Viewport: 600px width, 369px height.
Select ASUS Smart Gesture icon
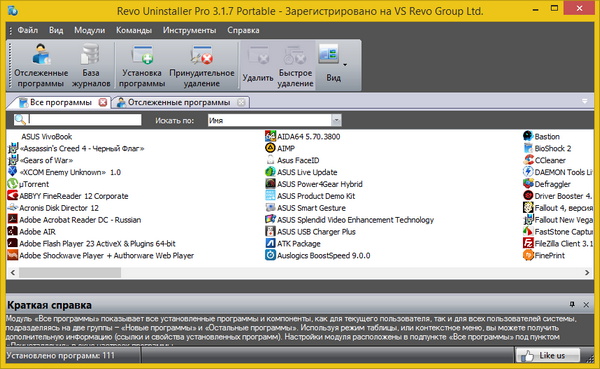point(271,208)
